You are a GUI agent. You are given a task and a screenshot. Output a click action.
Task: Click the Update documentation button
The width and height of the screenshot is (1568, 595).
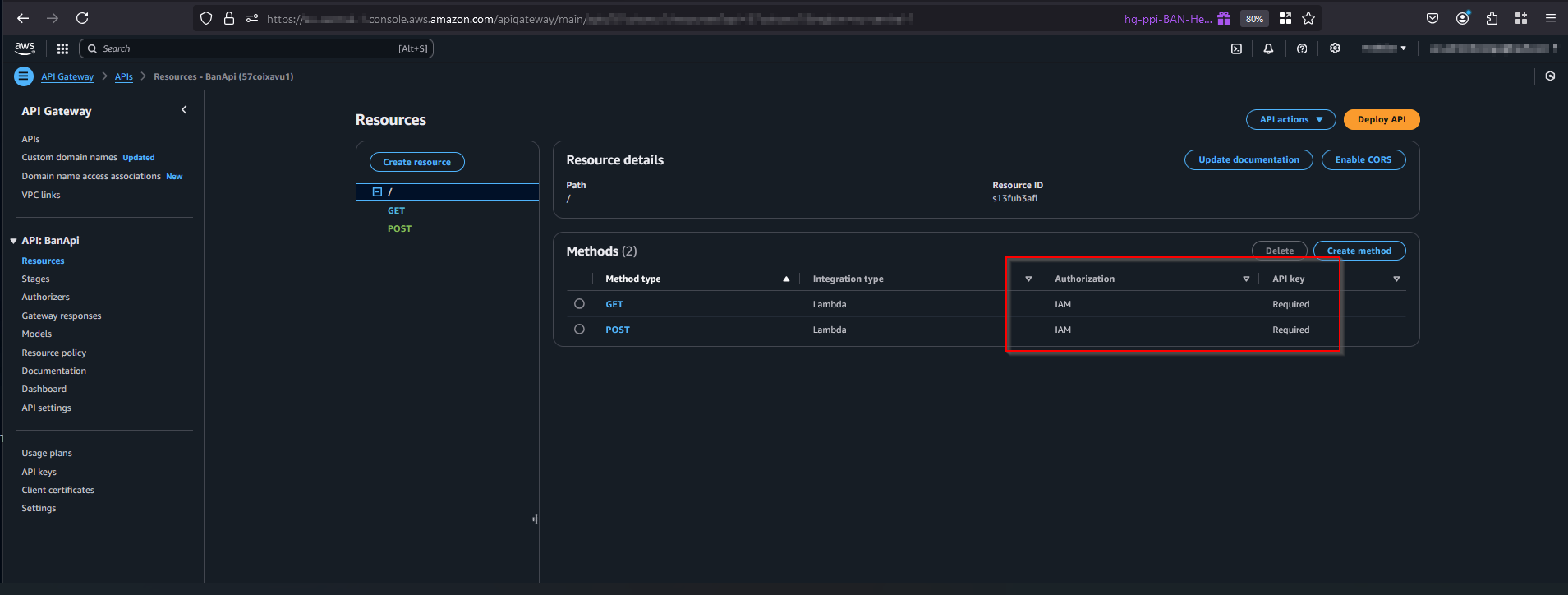[x=1248, y=159]
